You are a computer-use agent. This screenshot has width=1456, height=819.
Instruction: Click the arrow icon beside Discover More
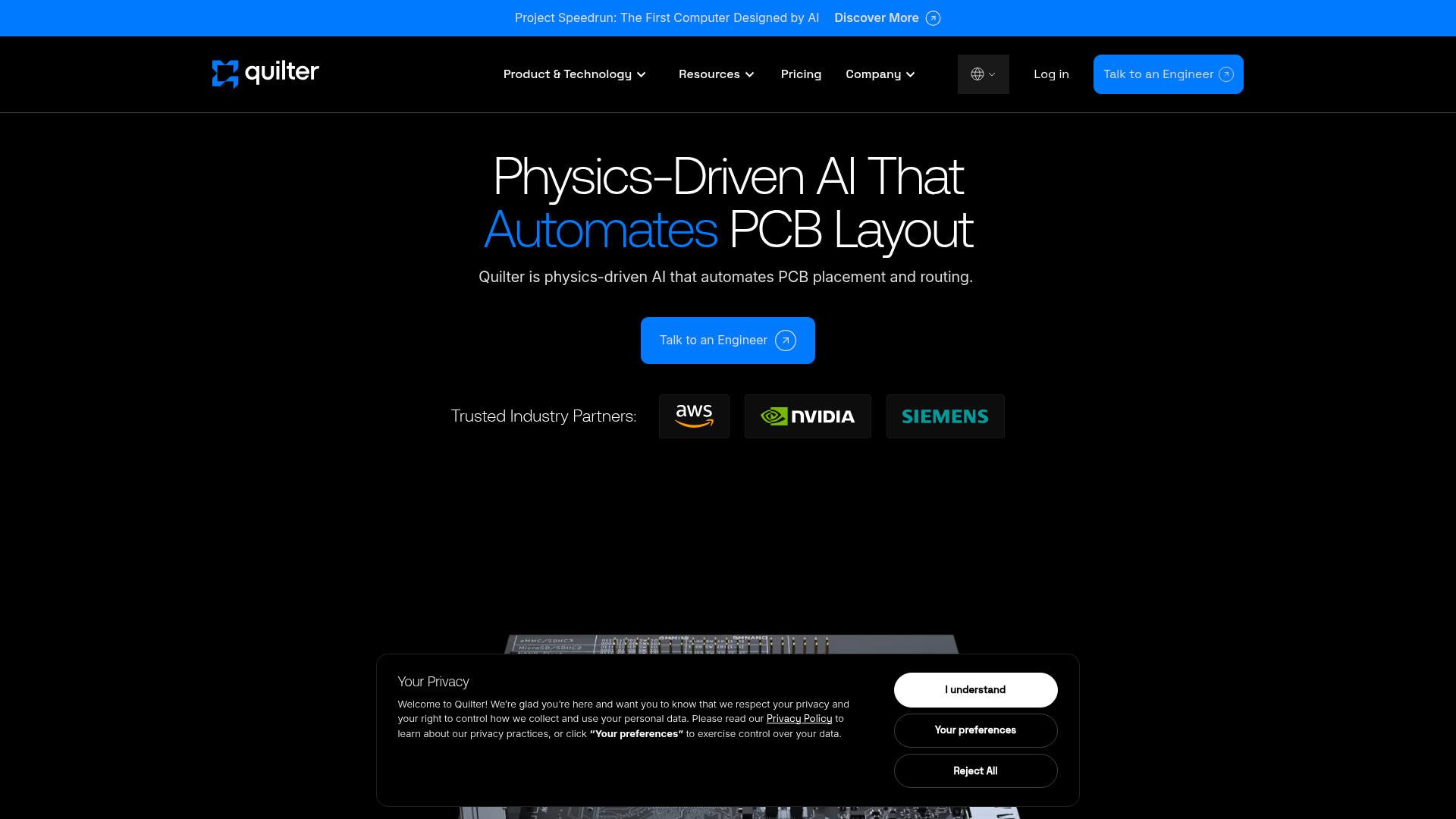(x=933, y=18)
